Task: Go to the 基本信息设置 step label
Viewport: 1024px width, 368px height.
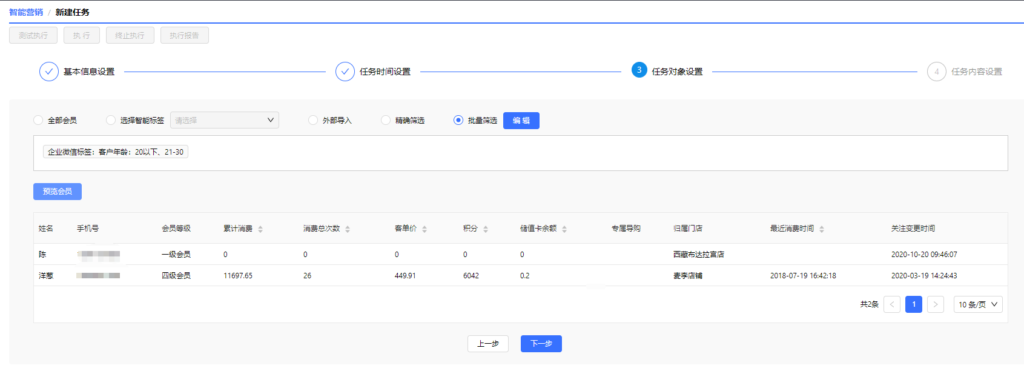Action: [x=89, y=72]
